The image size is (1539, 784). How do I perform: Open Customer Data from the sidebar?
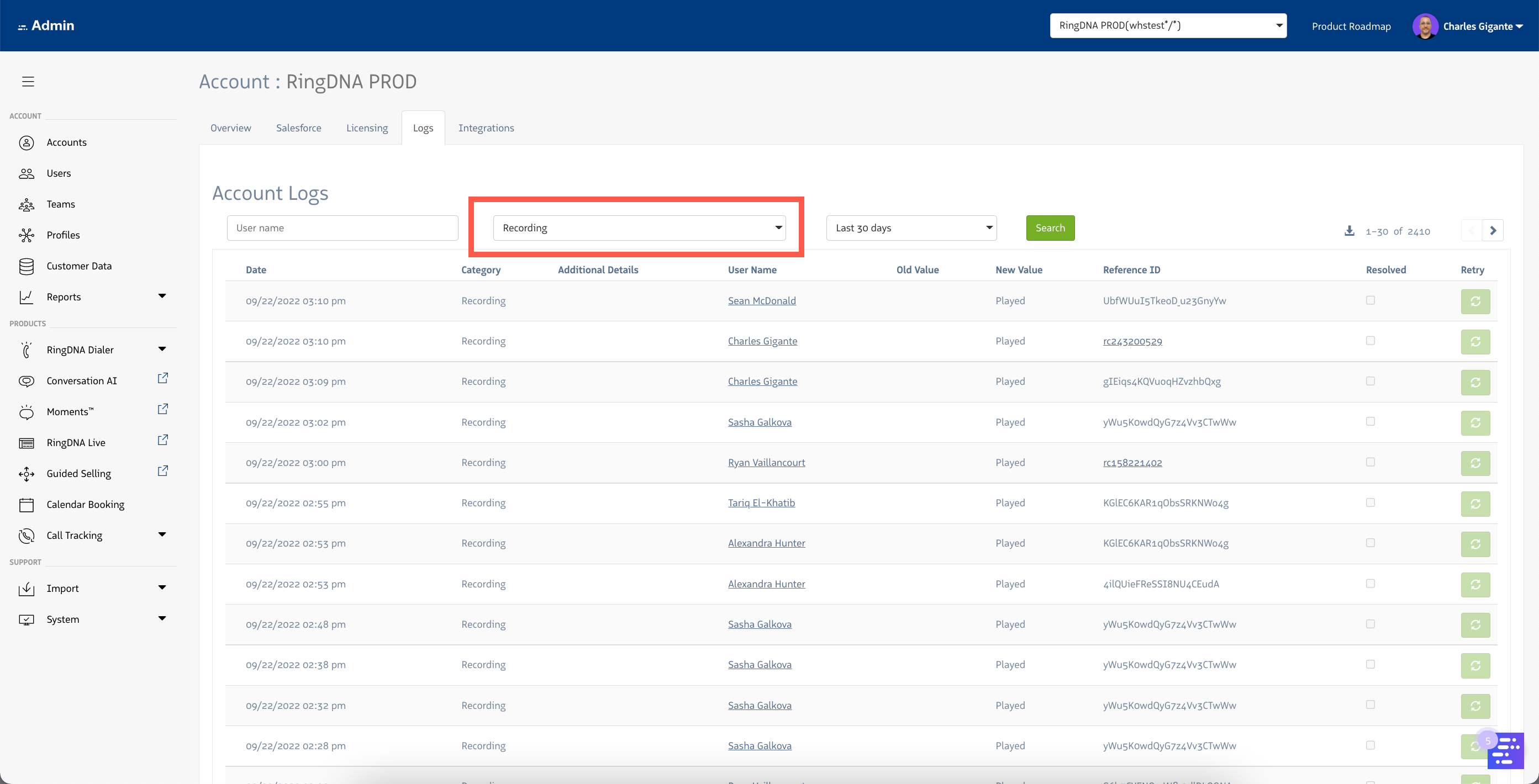coord(27,266)
